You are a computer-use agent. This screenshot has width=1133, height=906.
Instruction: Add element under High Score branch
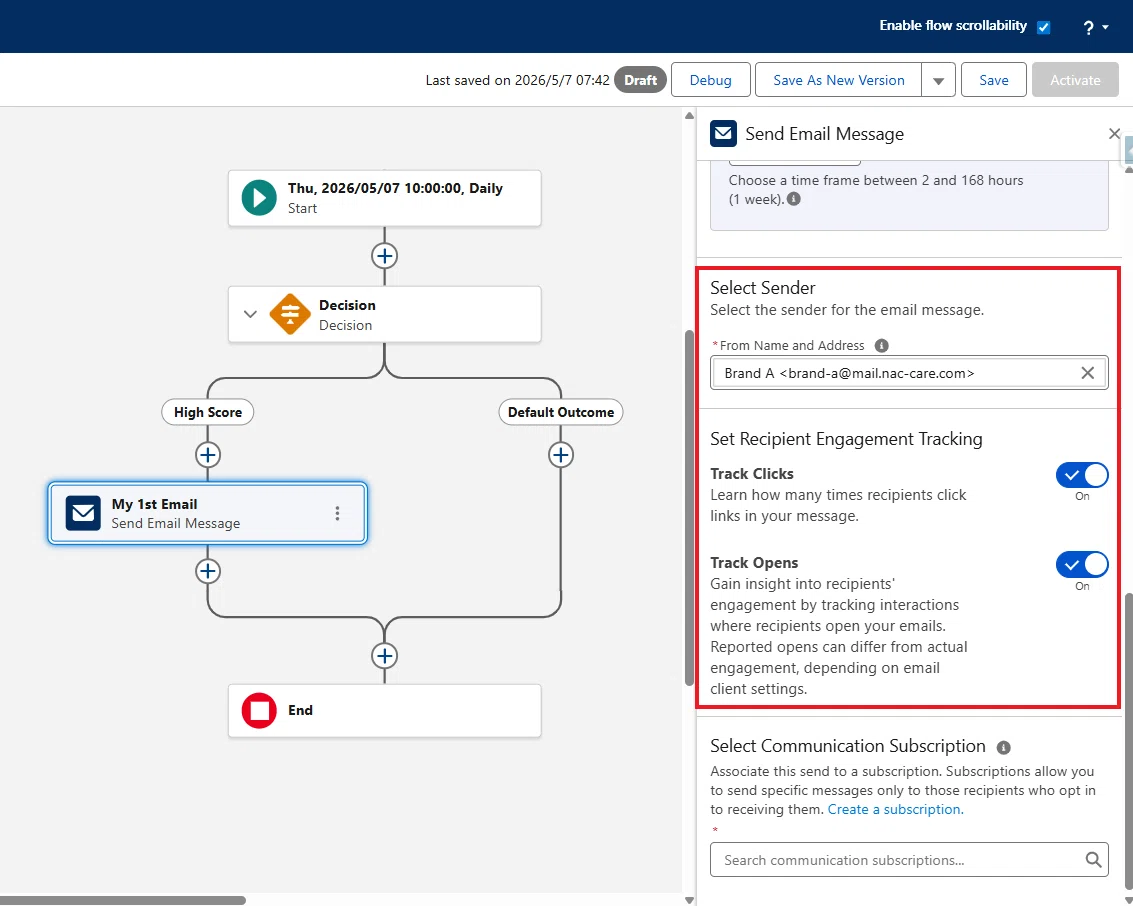[207, 454]
